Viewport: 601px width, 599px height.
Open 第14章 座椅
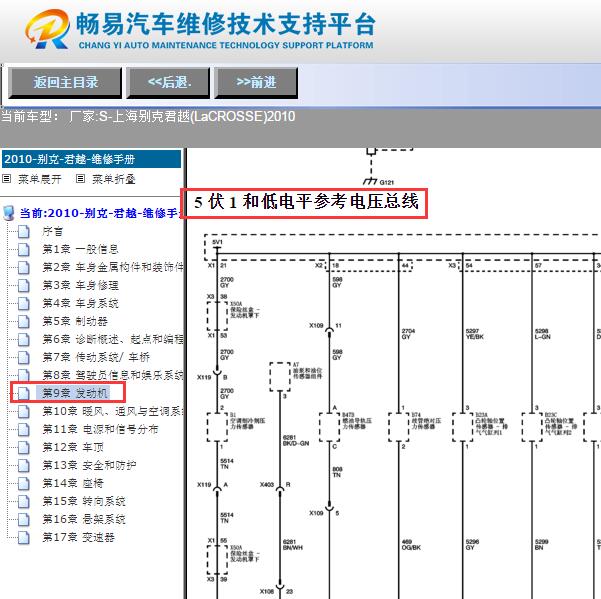pos(73,483)
